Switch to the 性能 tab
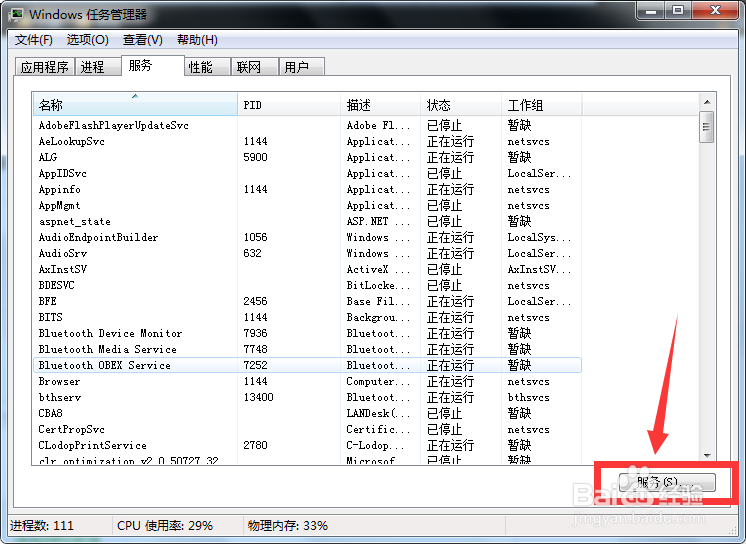The image size is (746, 544). click(207, 67)
